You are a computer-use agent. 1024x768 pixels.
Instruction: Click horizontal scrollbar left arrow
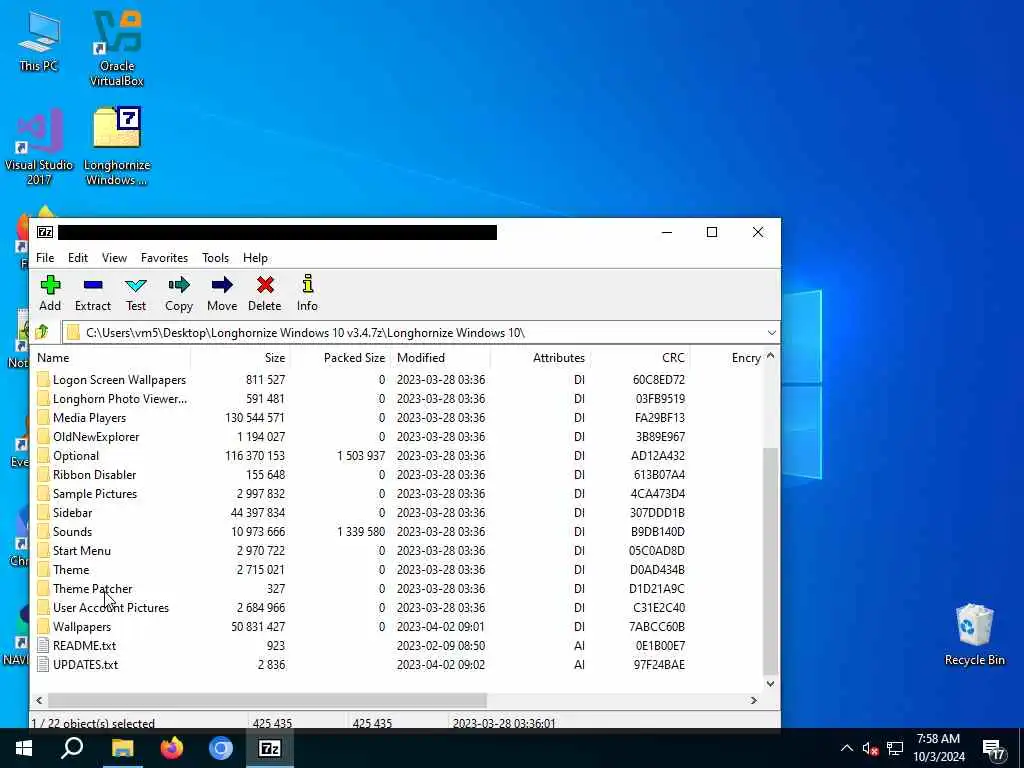(40, 701)
